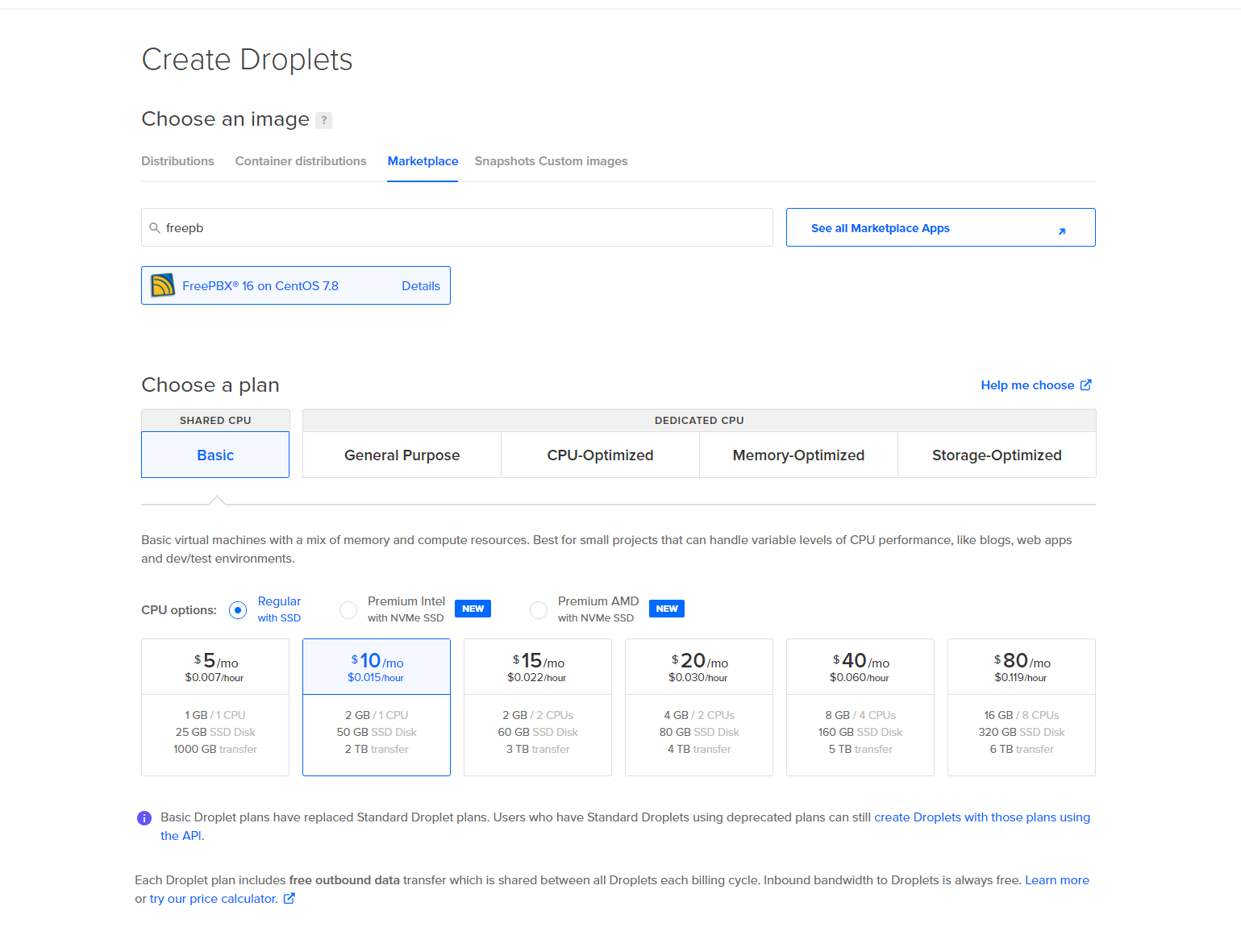Viewport: 1241px width, 952px height.
Task: Open the Distributions tab
Action: pos(177,161)
